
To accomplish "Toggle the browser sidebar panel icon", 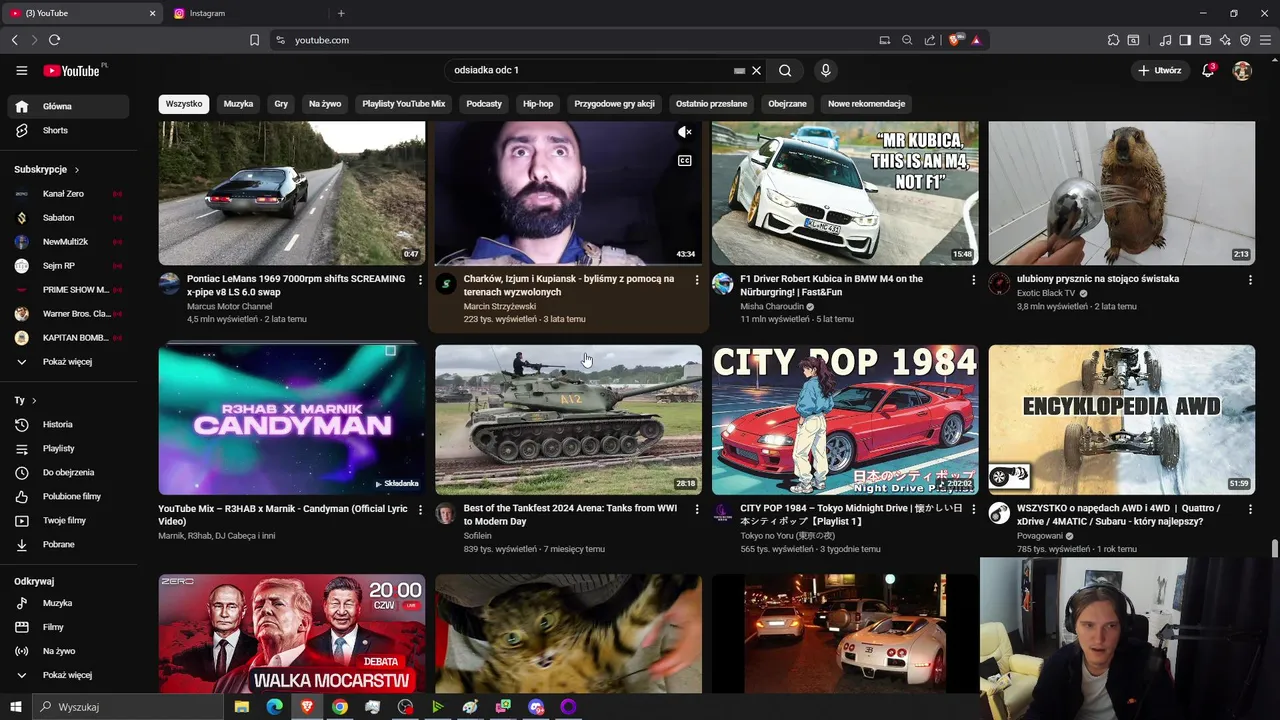I will [x=1185, y=40].
